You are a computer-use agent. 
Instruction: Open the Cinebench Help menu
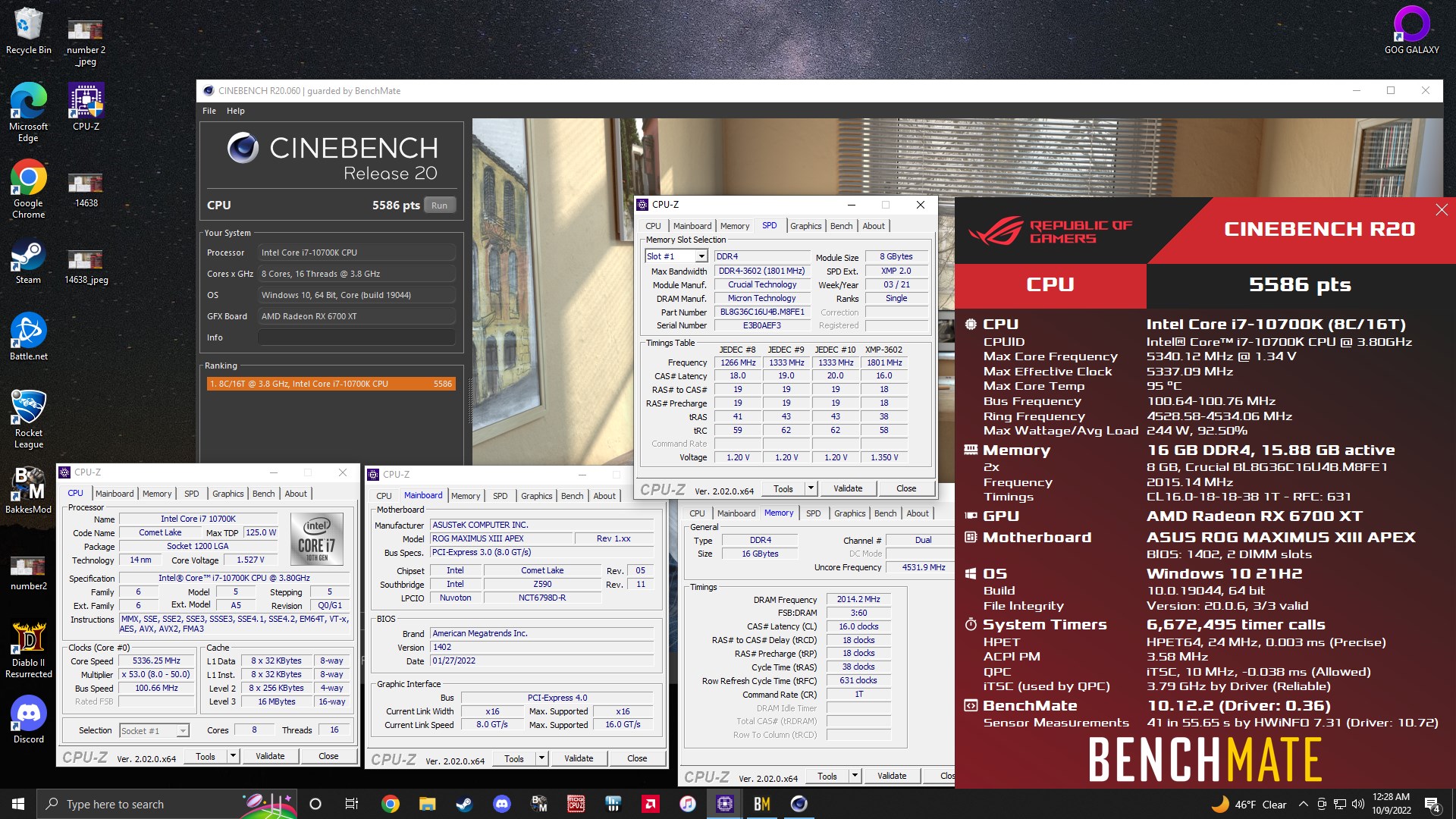click(x=236, y=111)
